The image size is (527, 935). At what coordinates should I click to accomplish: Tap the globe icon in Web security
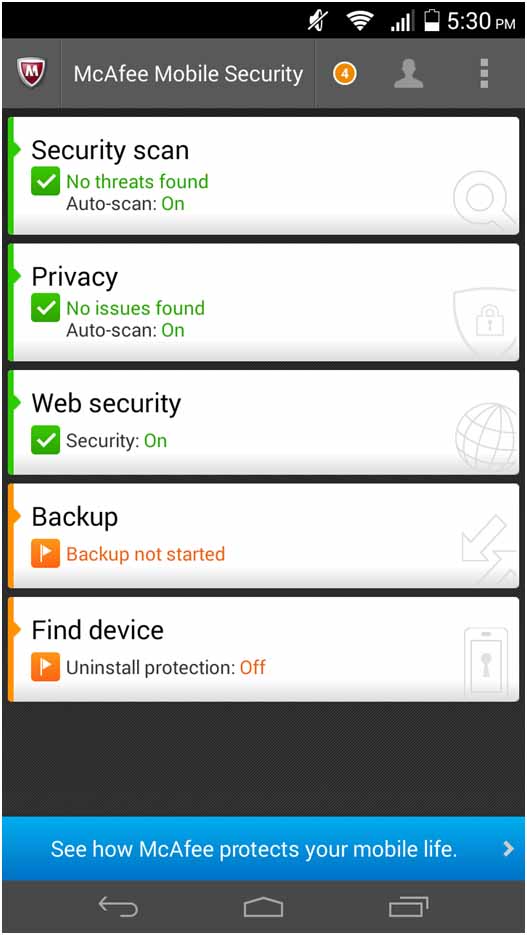coord(486,437)
